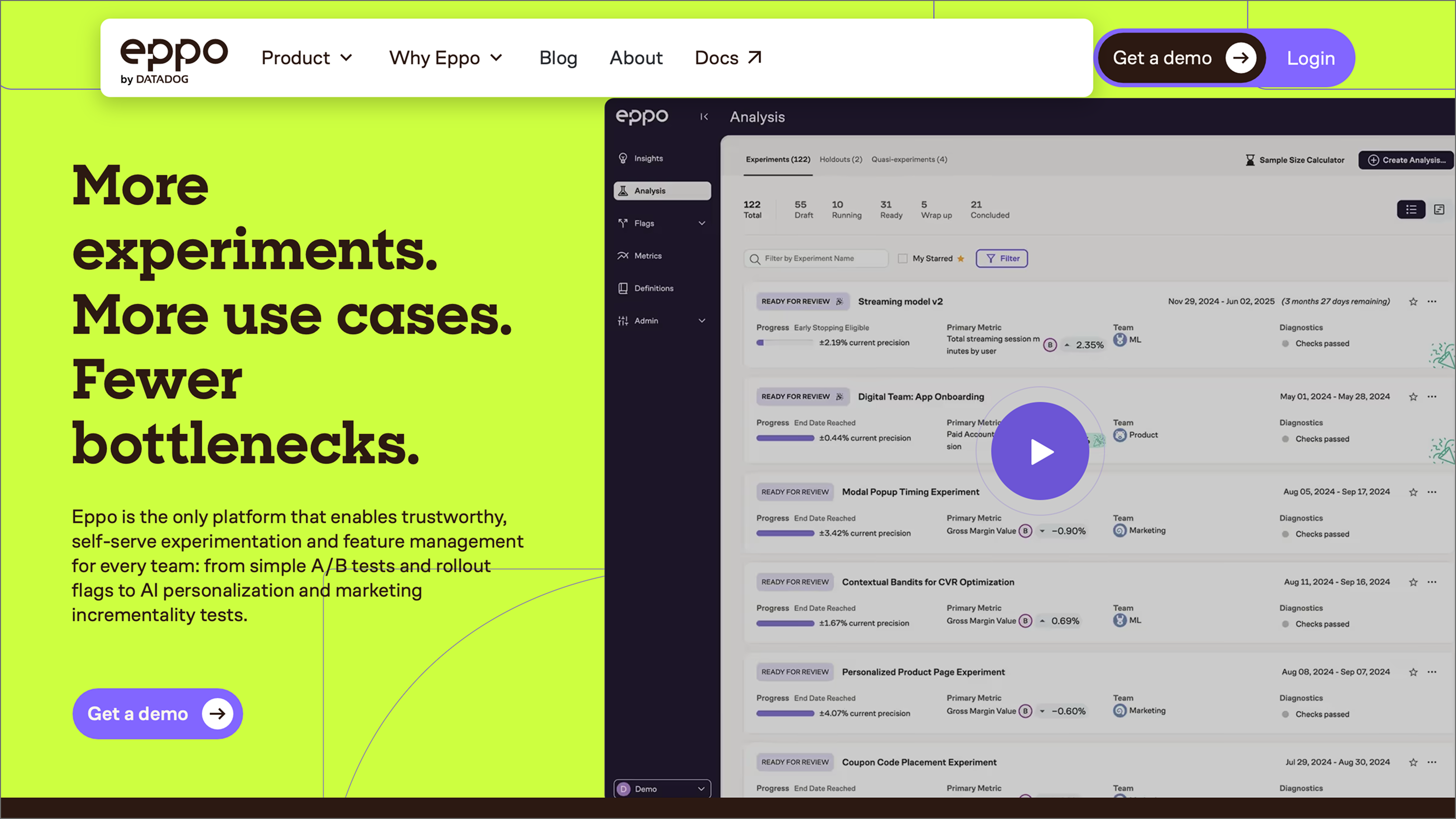Collapse the dashboard sidebar

pyautogui.click(x=704, y=116)
